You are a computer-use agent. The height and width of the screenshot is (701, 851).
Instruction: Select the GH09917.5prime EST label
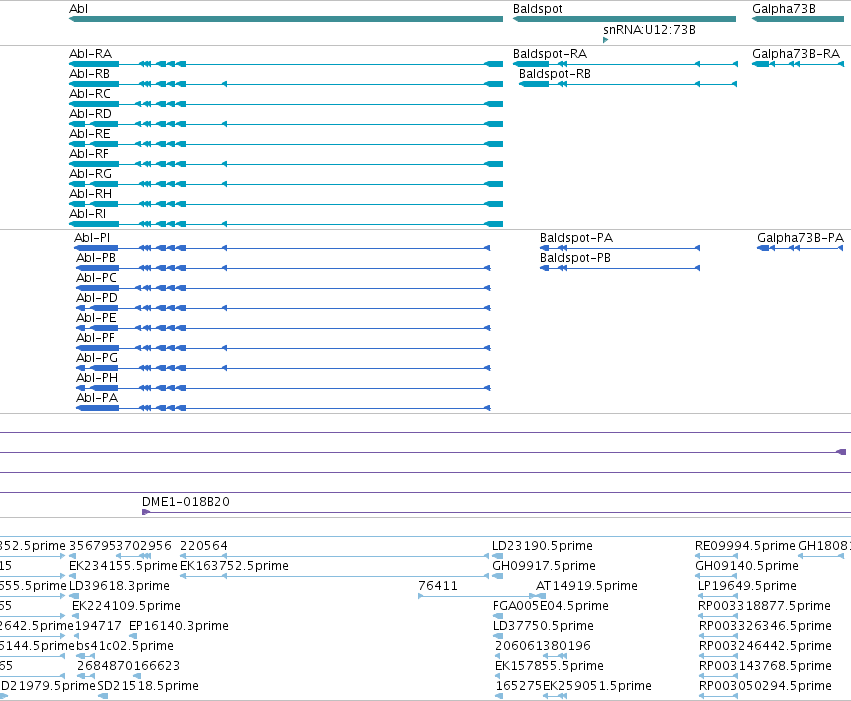click(544, 566)
